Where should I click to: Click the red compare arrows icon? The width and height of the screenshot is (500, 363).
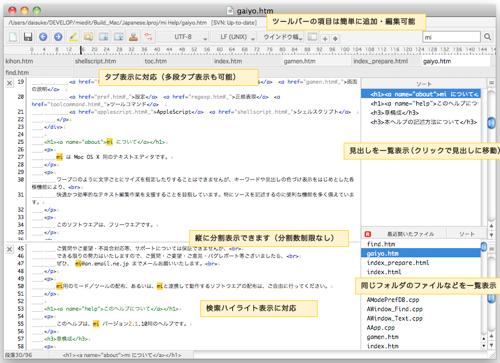point(148,37)
